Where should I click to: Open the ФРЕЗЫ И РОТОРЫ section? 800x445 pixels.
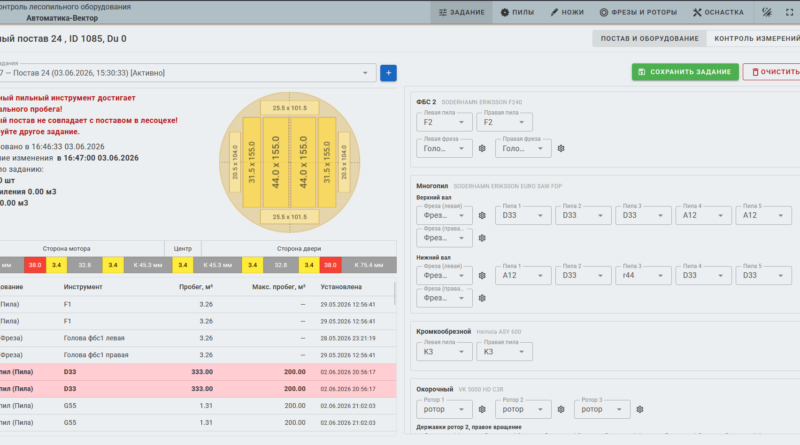(638, 12)
